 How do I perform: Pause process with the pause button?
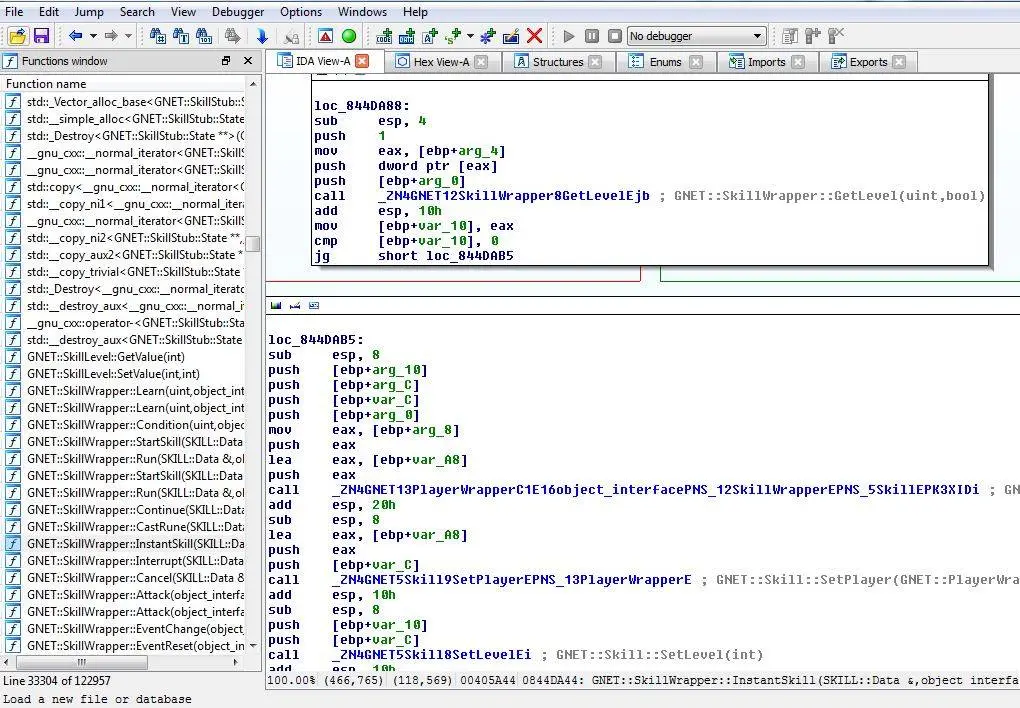click(592, 36)
